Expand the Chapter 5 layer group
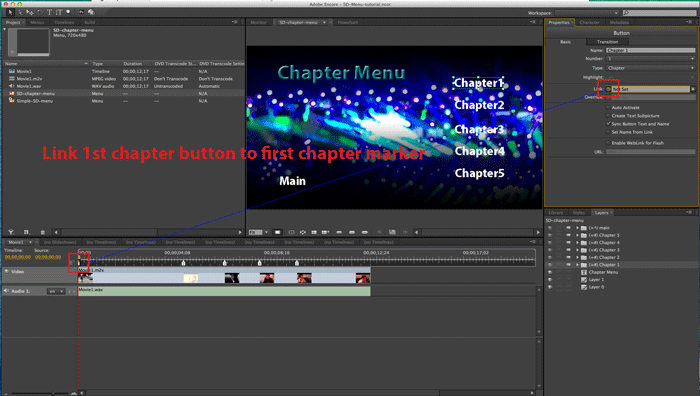 [x=577, y=235]
